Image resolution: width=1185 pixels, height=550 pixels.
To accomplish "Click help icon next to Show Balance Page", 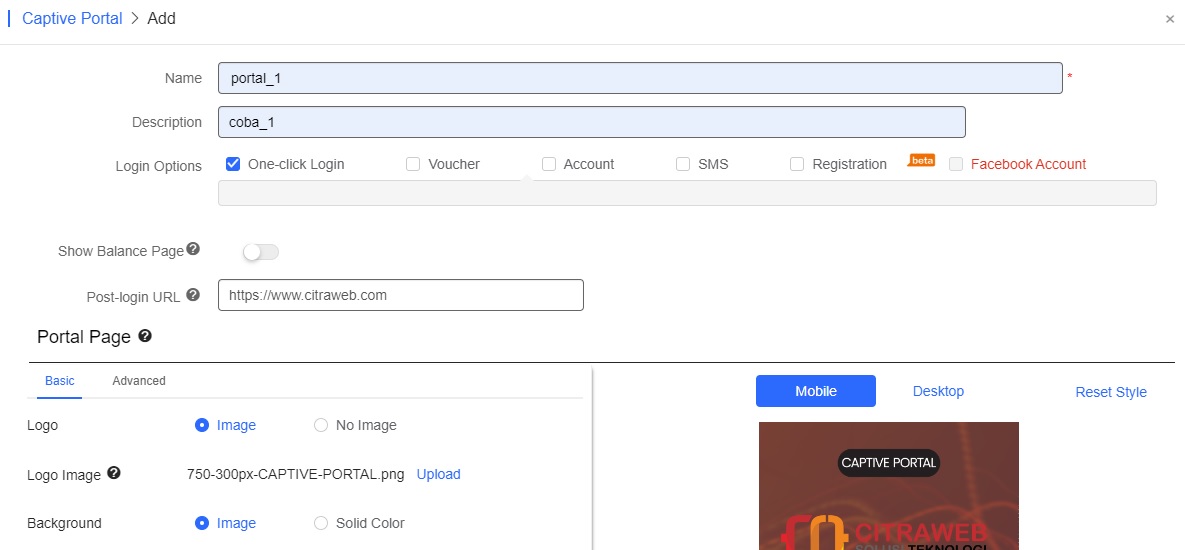I will point(193,249).
